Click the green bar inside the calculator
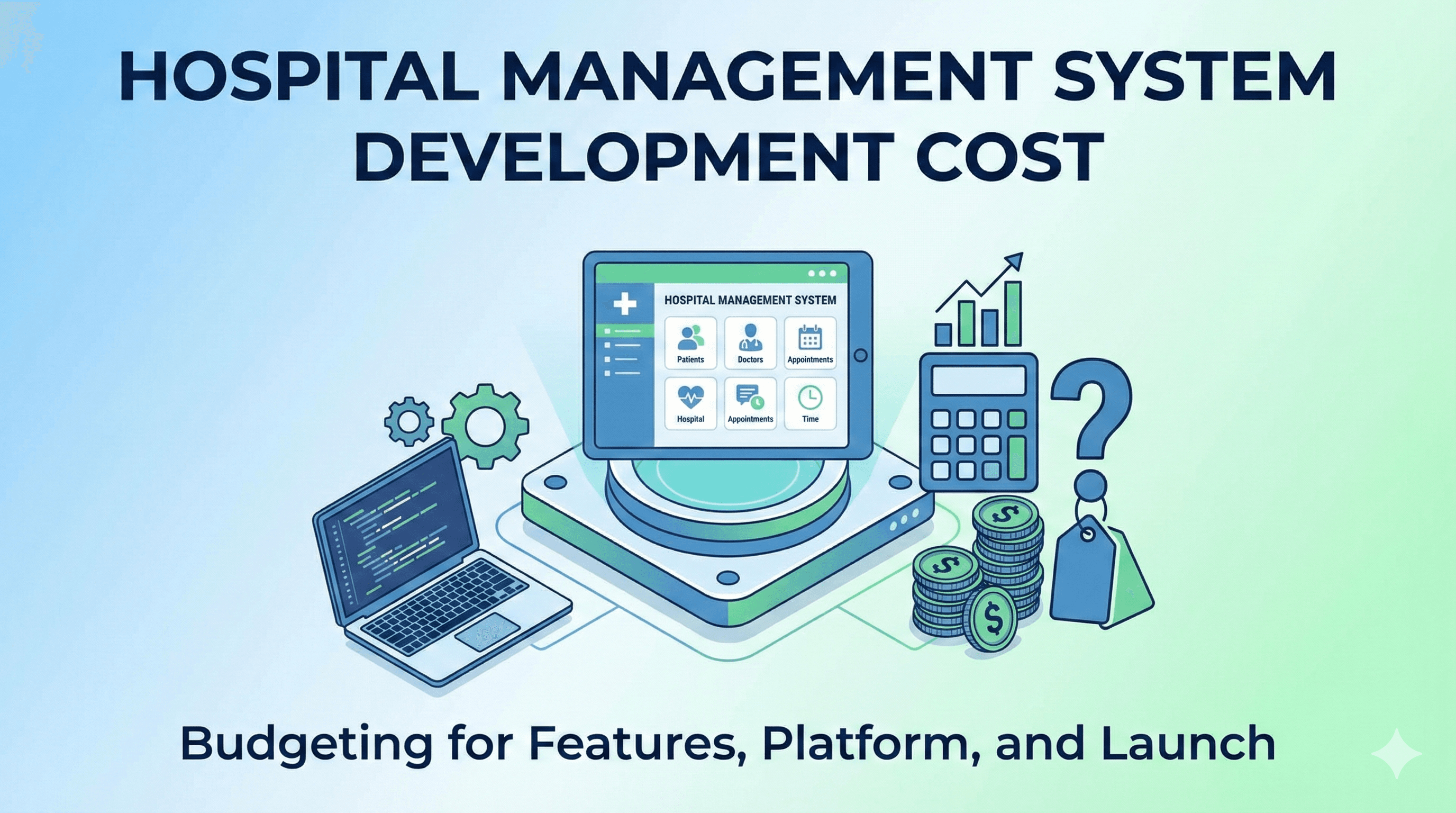The height and width of the screenshot is (813, 1456). pos(1017,457)
